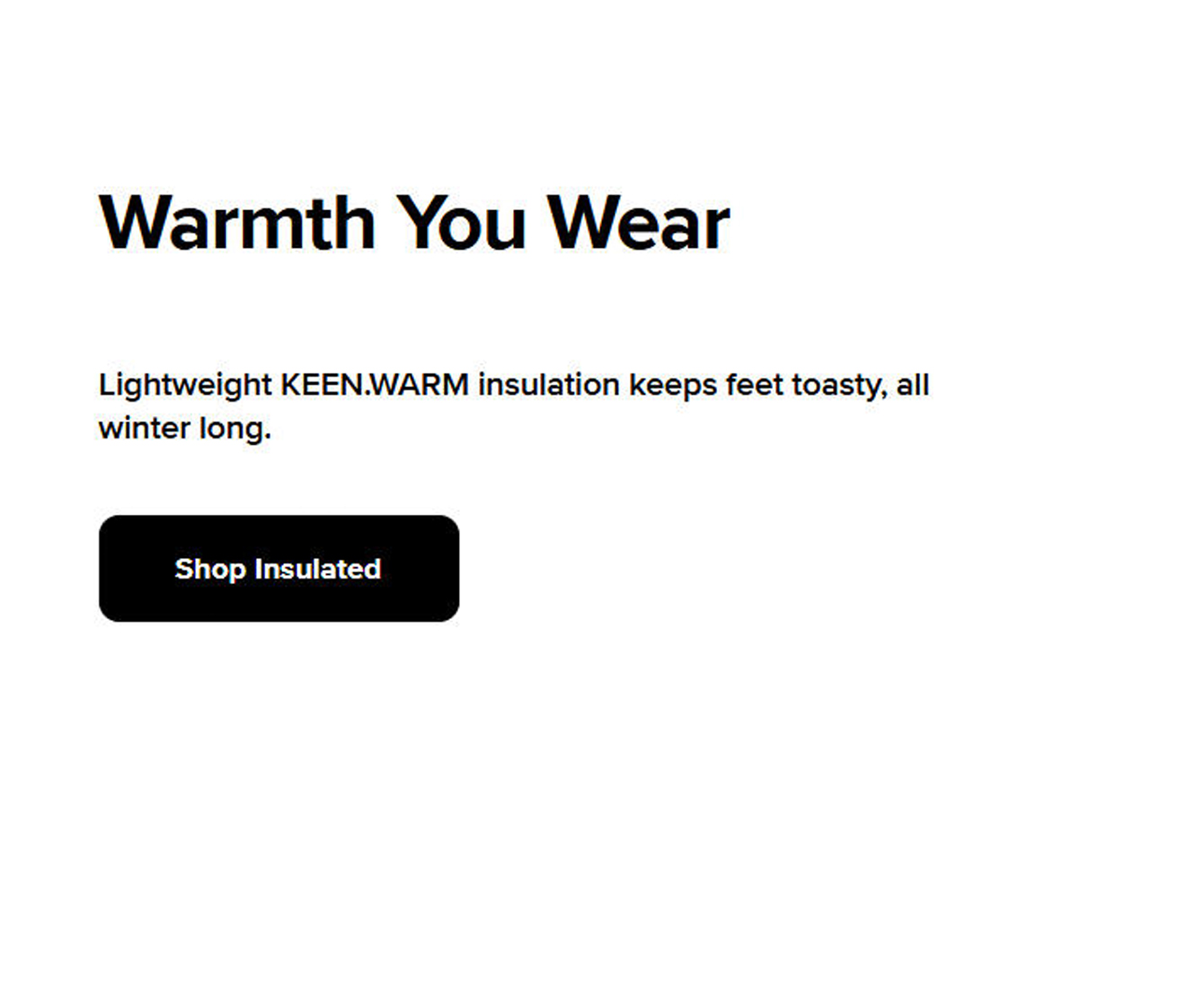Click the comma after toasty

885,394
